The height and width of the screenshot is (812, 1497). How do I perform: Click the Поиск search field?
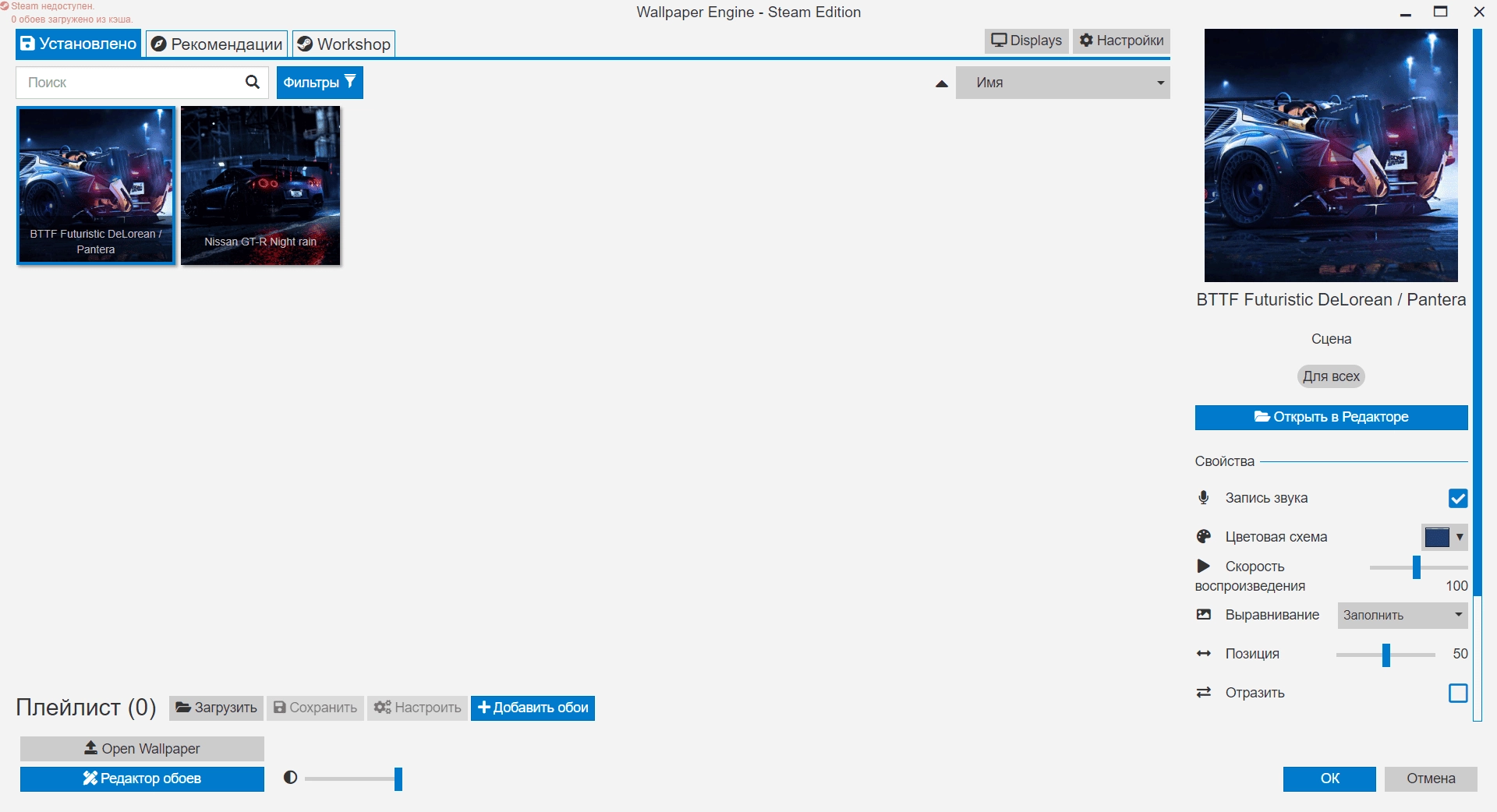142,83
